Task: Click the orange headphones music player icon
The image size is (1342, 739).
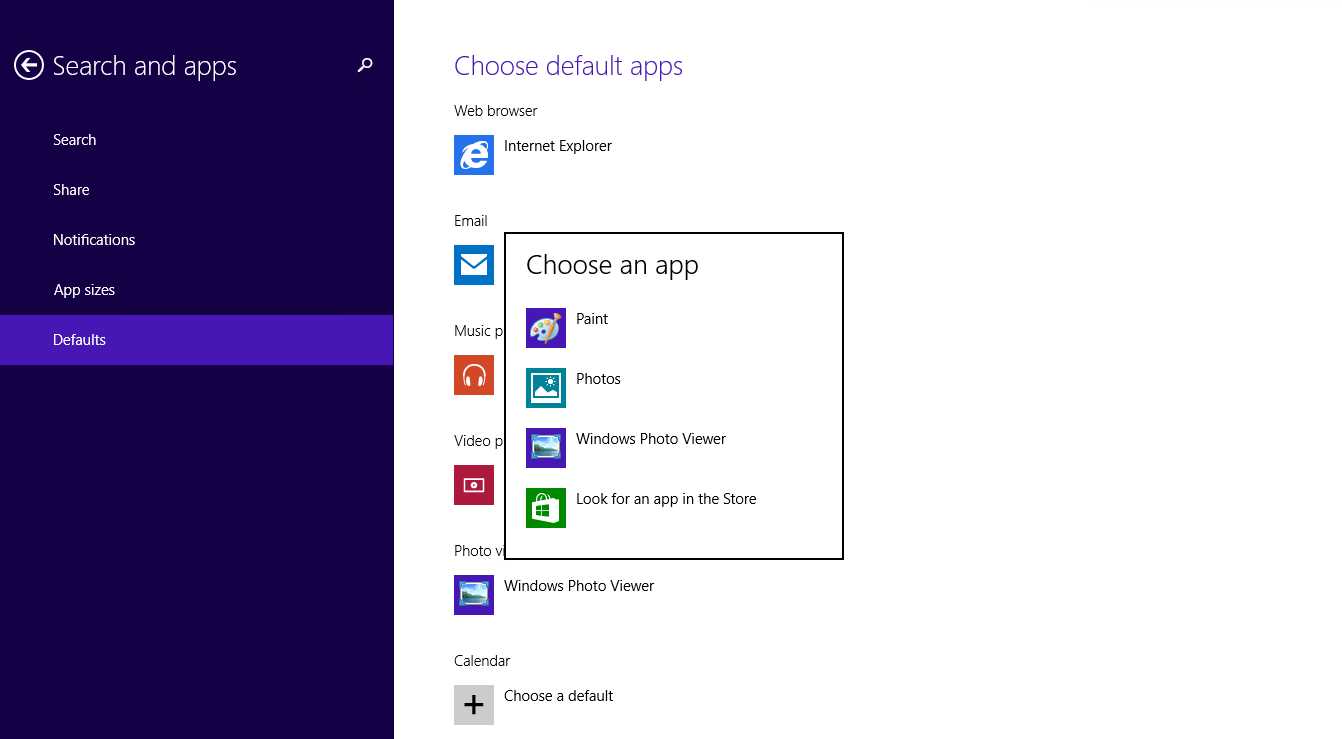Action: tap(474, 375)
